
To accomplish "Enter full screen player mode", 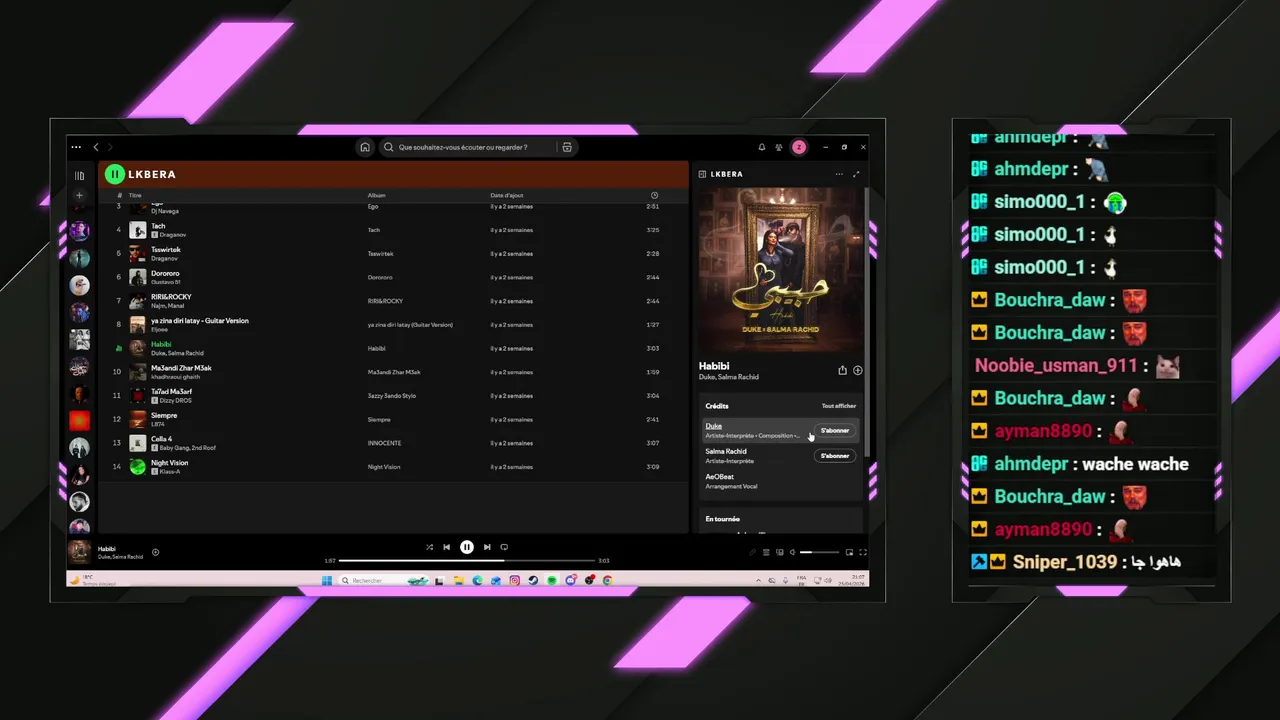I will tap(863, 552).
